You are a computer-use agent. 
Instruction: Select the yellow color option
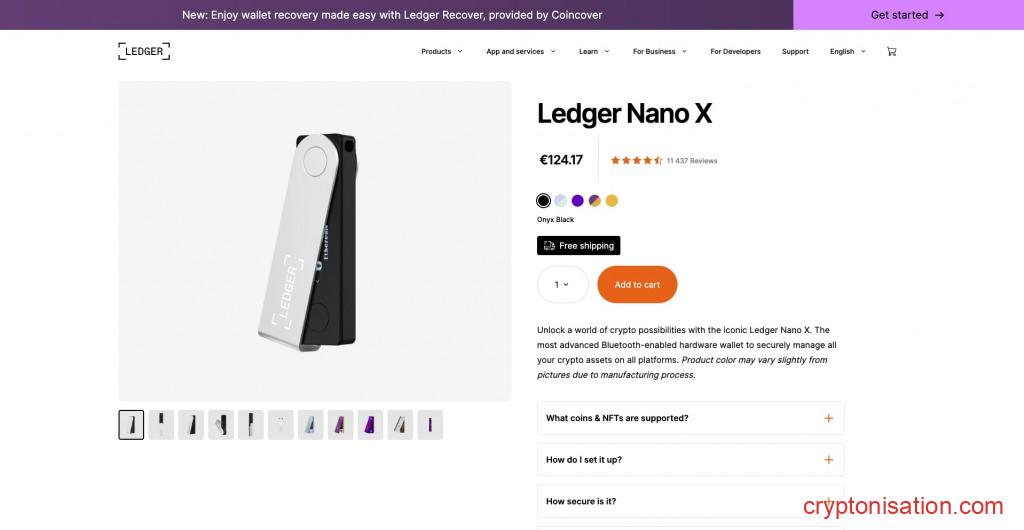[611, 200]
